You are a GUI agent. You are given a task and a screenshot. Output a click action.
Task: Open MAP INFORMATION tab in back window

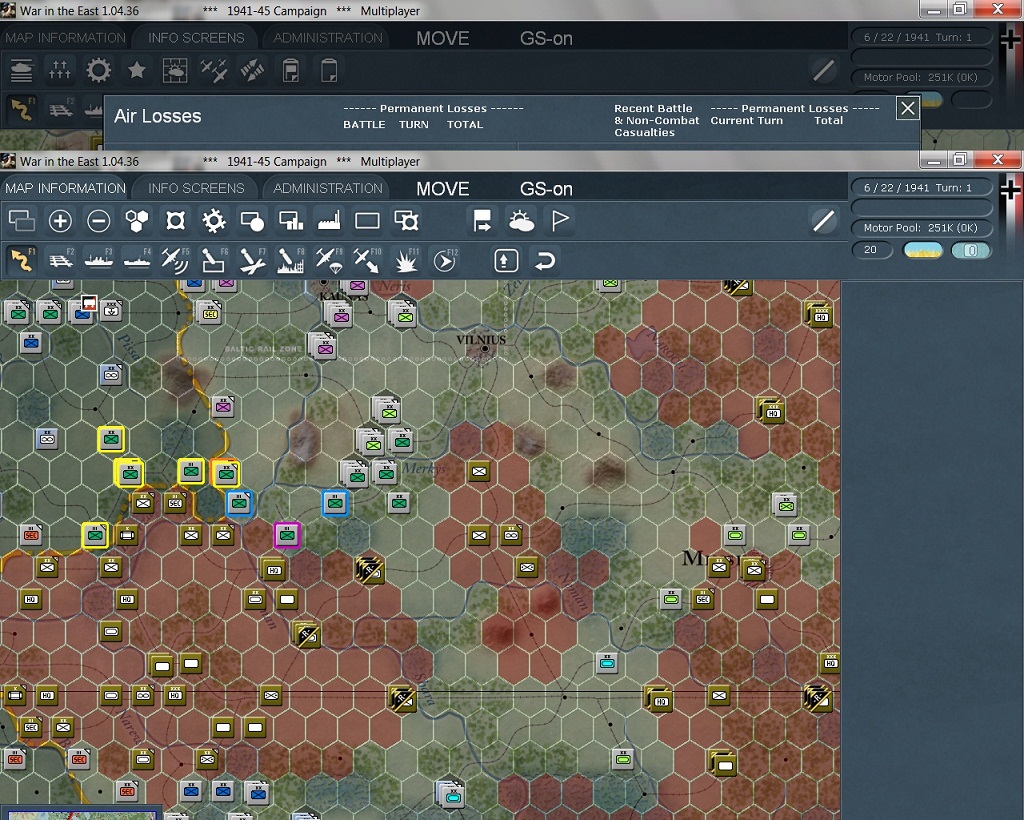pos(65,38)
